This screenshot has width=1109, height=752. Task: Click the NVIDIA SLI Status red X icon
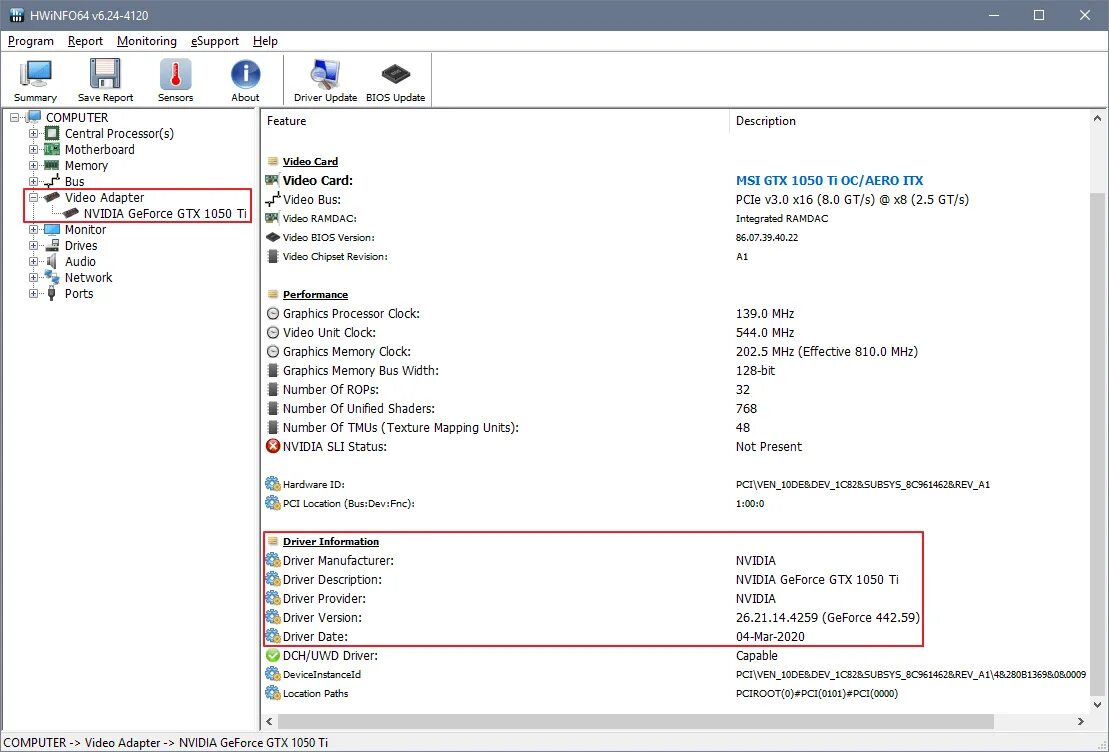272,446
